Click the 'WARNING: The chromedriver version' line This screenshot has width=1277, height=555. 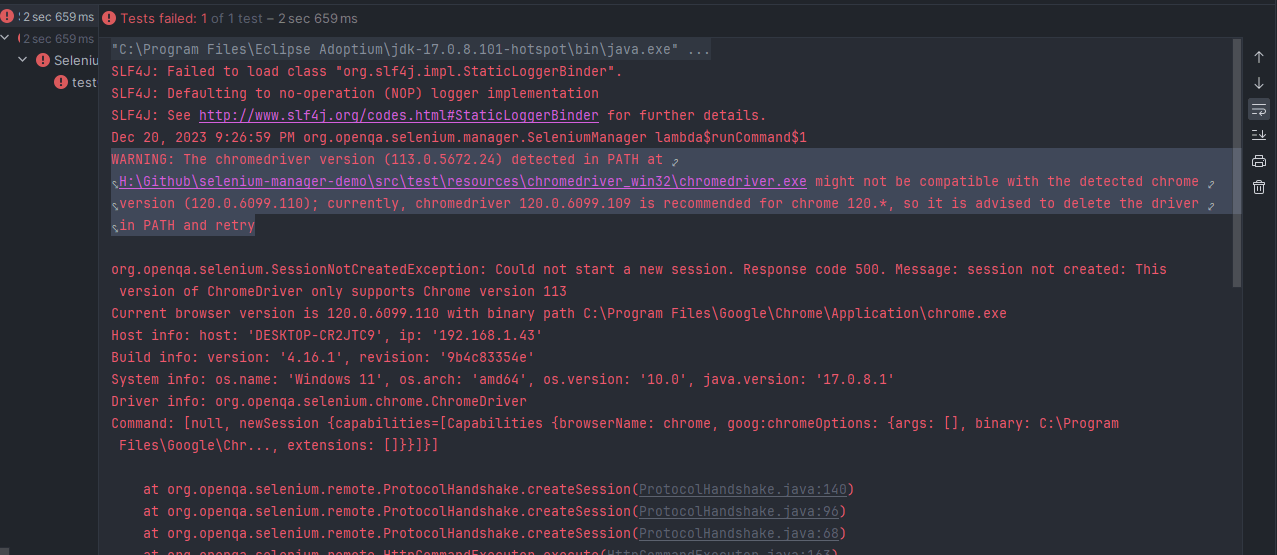387,159
